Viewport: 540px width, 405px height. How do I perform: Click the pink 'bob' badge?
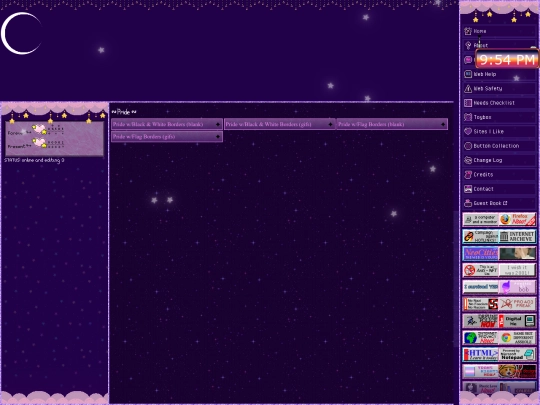coord(518,287)
